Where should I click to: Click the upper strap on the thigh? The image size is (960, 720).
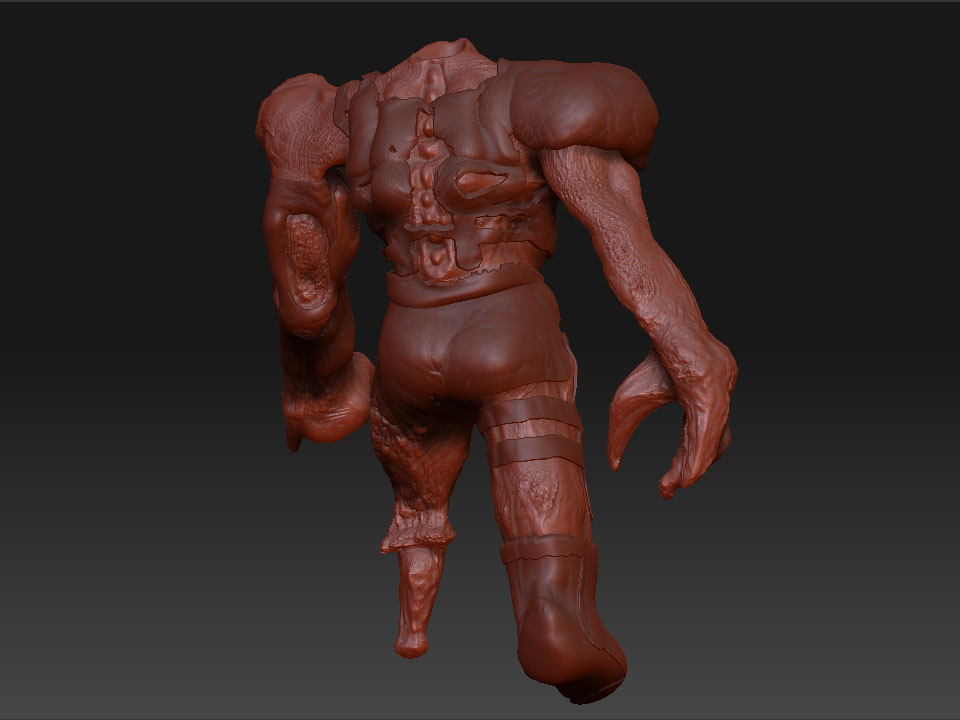click(530, 410)
